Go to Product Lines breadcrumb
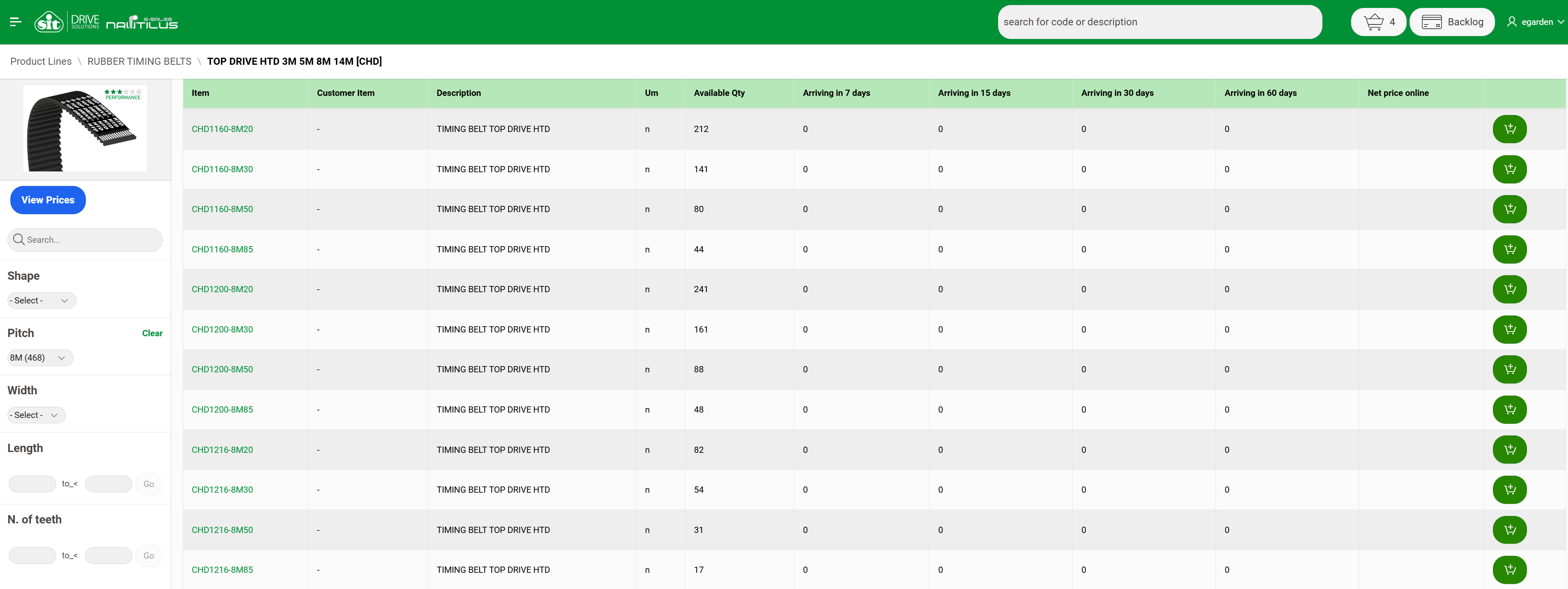Screen dimensions: 1568x589 click(x=41, y=61)
